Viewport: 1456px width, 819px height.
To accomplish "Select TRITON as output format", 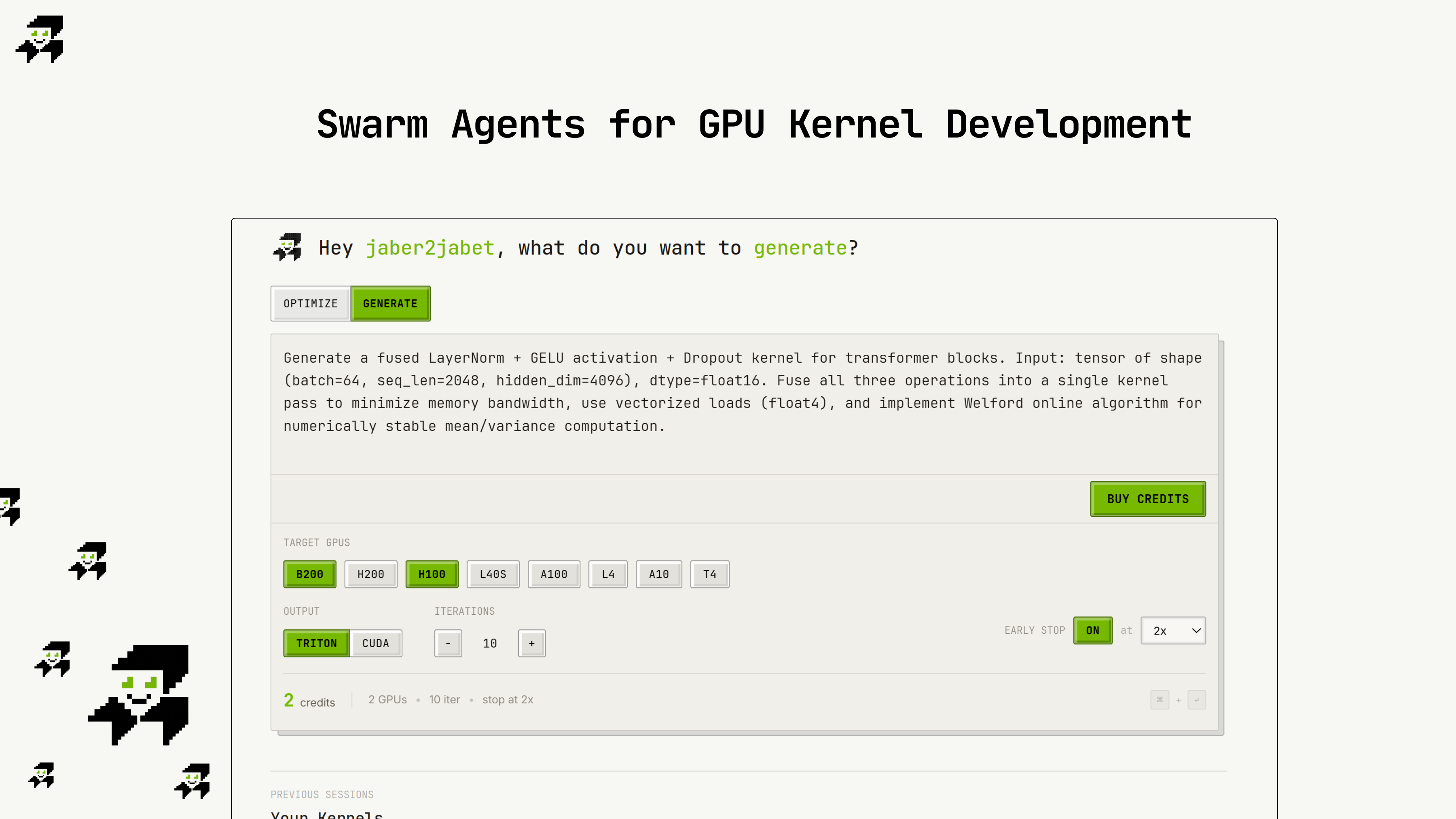I will coord(317,643).
